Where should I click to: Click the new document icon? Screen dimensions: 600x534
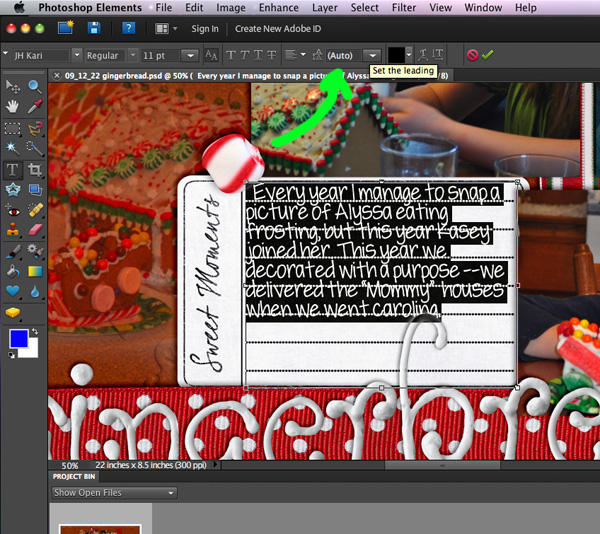tap(66, 28)
